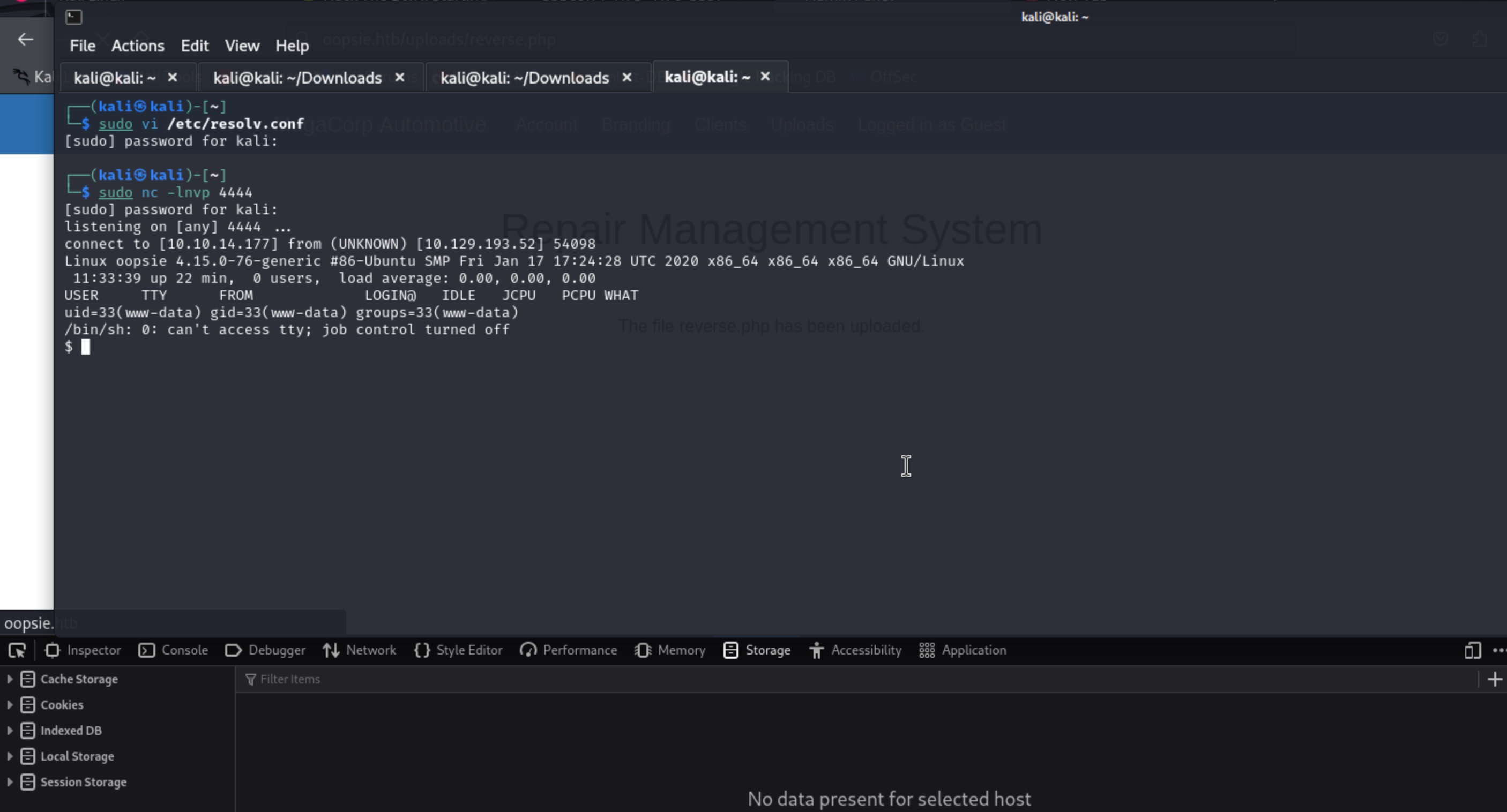Toggle responsive design mode icon
Screen dimensions: 1507x812
pos(1473,651)
